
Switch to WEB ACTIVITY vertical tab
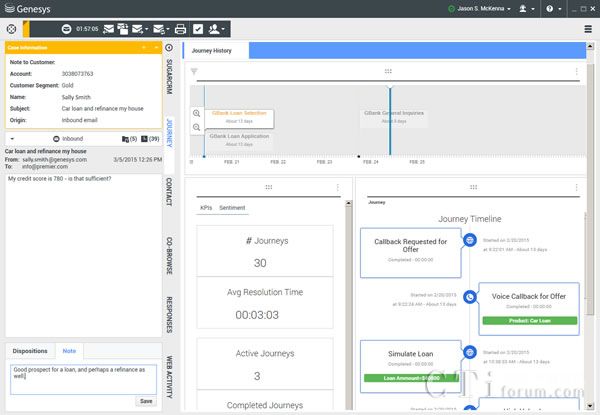(x=169, y=377)
